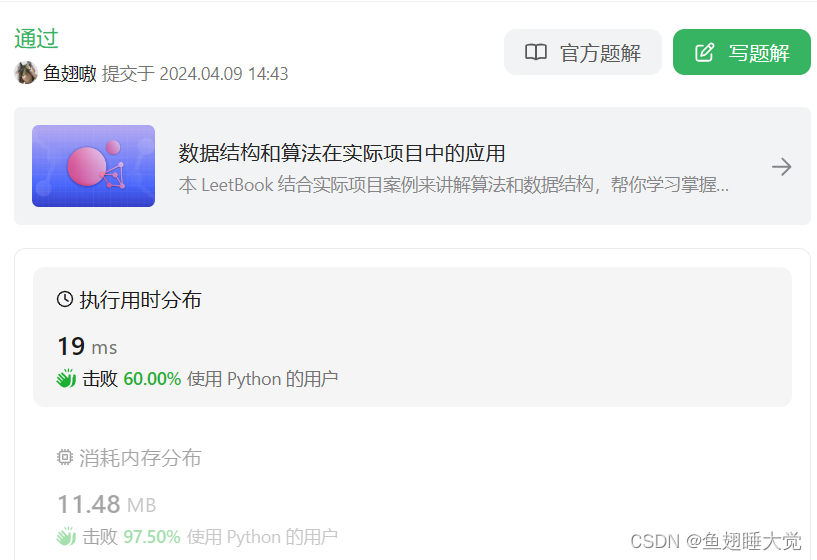Click the right arrow on LeetBook card

coord(782,167)
